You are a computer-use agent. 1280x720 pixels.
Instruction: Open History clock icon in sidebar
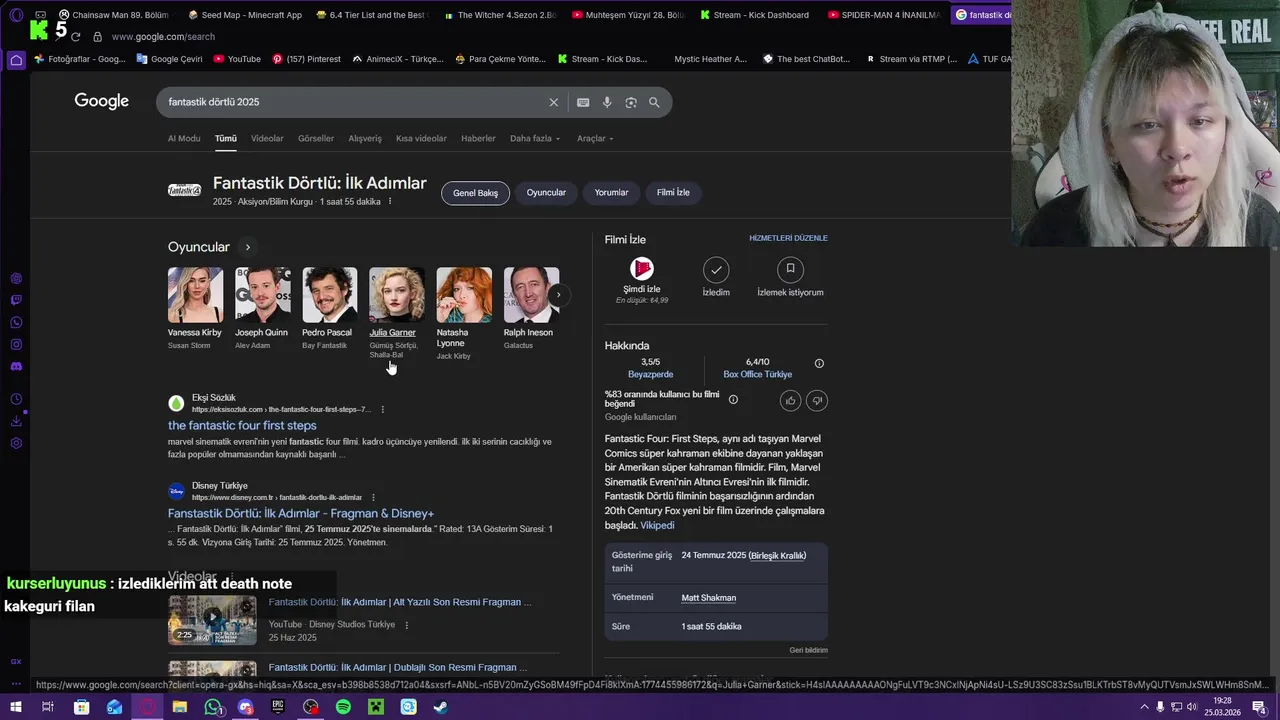pyautogui.click(x=16, y=399)
